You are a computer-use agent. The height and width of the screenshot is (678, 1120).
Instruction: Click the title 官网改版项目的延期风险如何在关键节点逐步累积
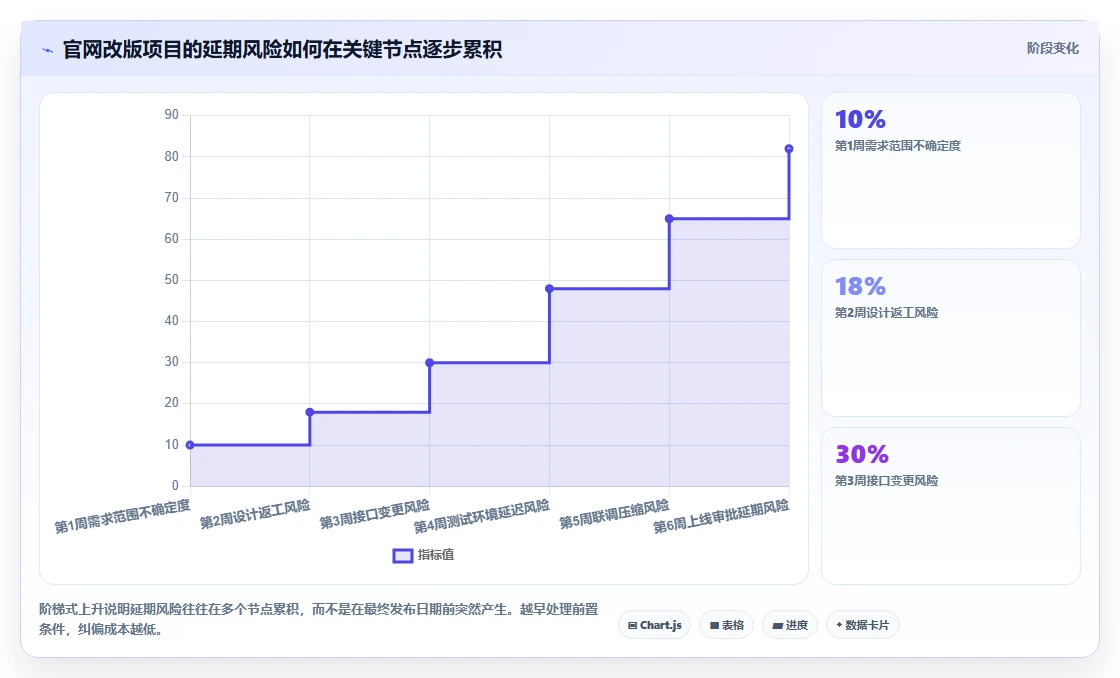pos(282,49)
